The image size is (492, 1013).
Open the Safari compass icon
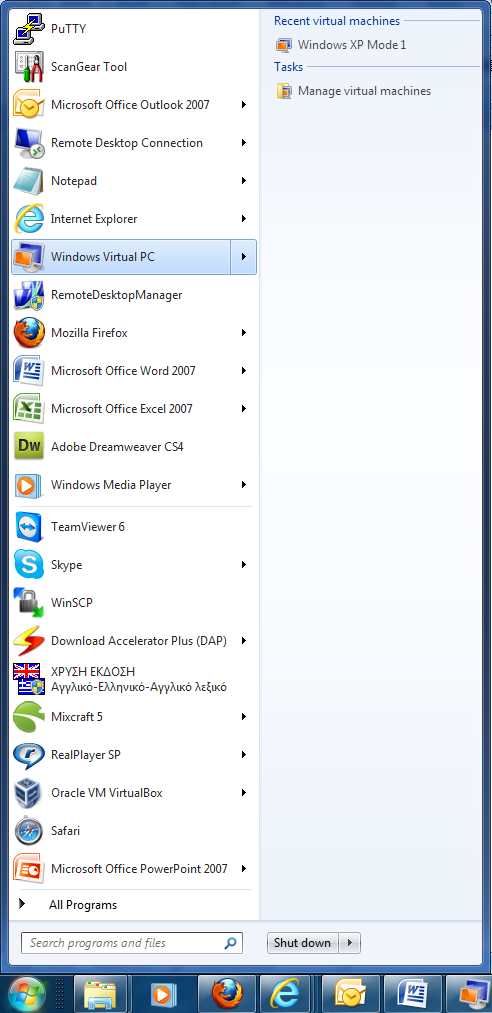tap(29, 831)
